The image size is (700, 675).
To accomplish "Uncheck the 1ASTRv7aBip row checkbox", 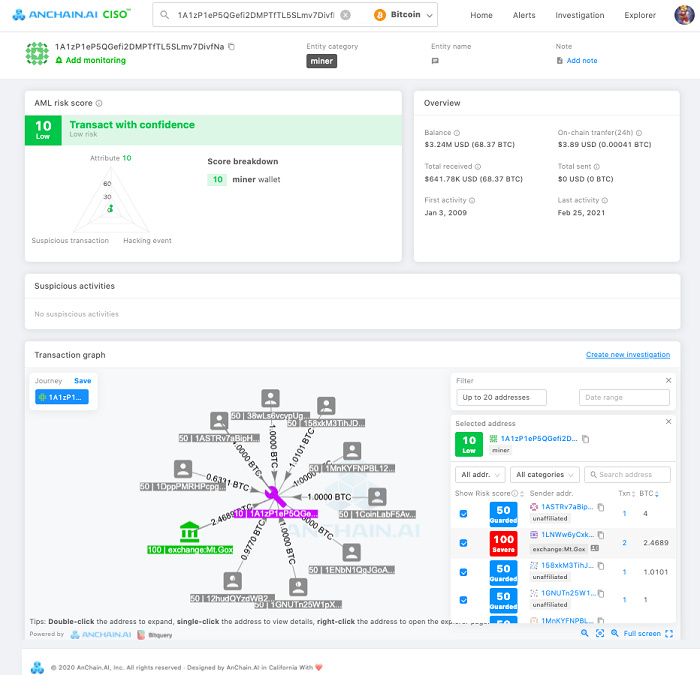I will [x=463, y=513].
